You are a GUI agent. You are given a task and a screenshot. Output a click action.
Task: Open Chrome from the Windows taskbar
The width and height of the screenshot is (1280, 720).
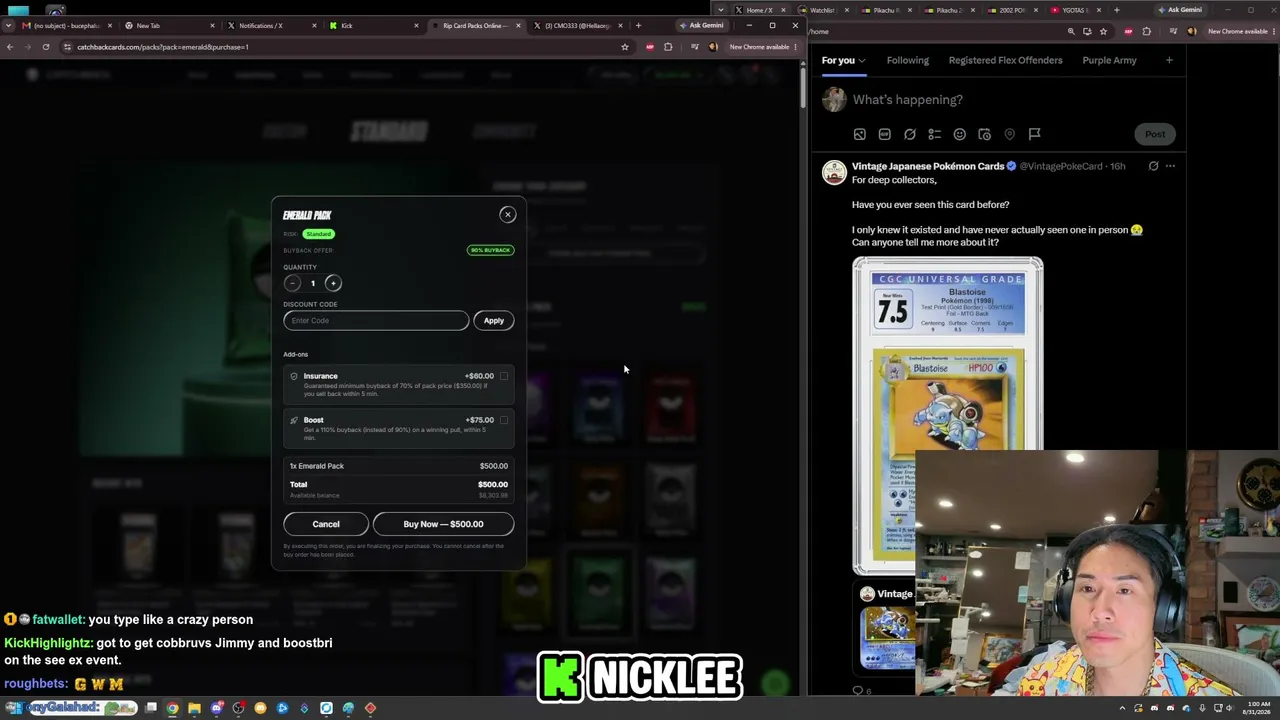(172, 708)
